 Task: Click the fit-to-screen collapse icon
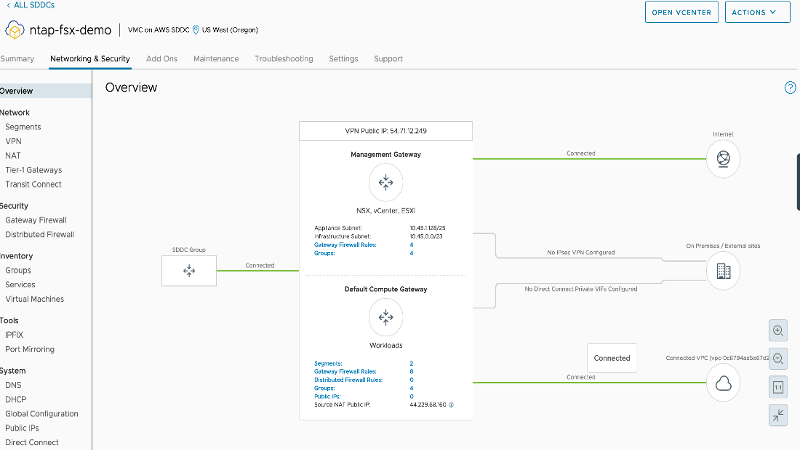coord(779,415)
